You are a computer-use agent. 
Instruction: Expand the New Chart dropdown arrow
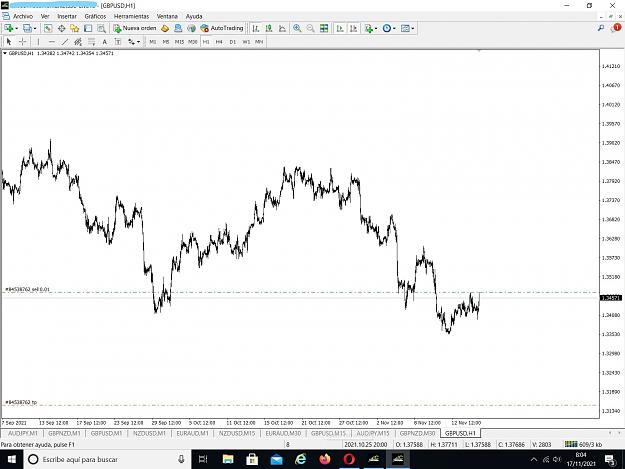point(16,29)
